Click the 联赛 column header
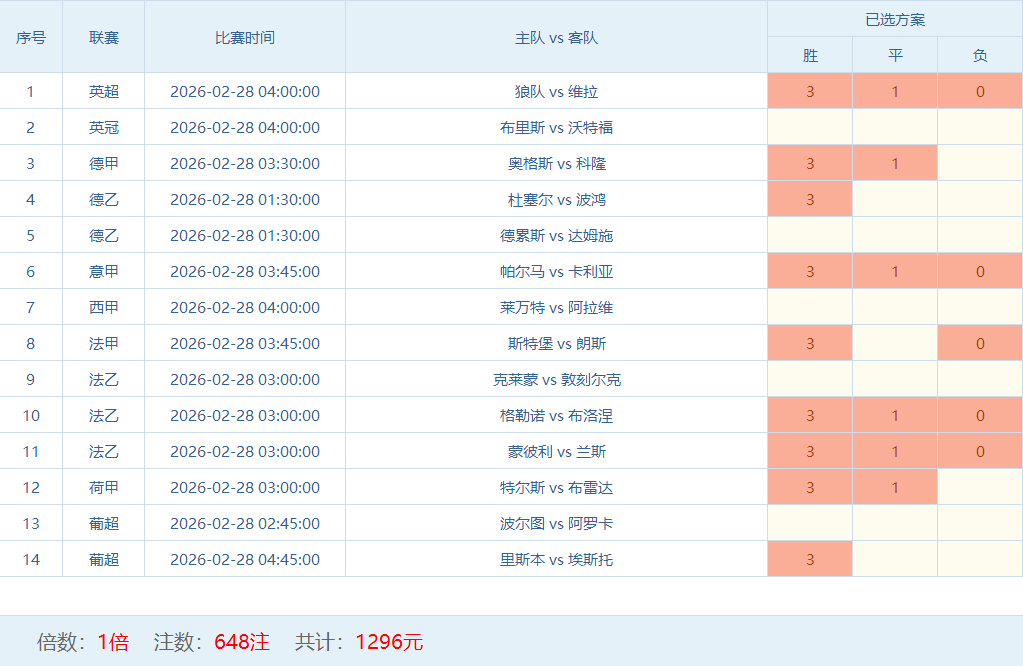This screenshot has width=1023, height=666. [104, 37]
